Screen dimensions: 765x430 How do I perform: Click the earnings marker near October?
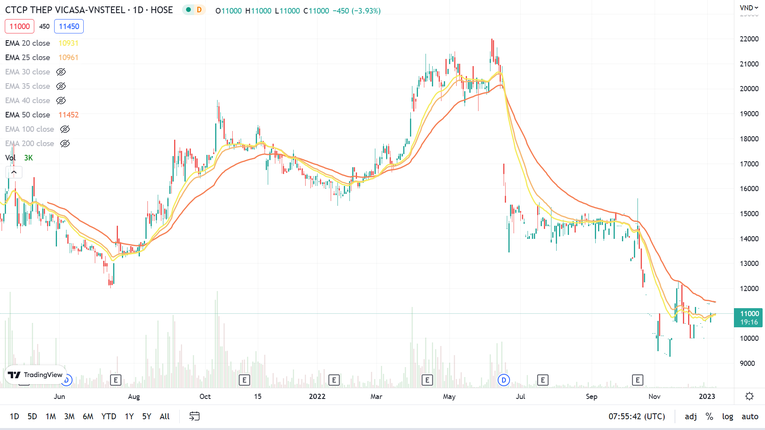pos(244,380)
